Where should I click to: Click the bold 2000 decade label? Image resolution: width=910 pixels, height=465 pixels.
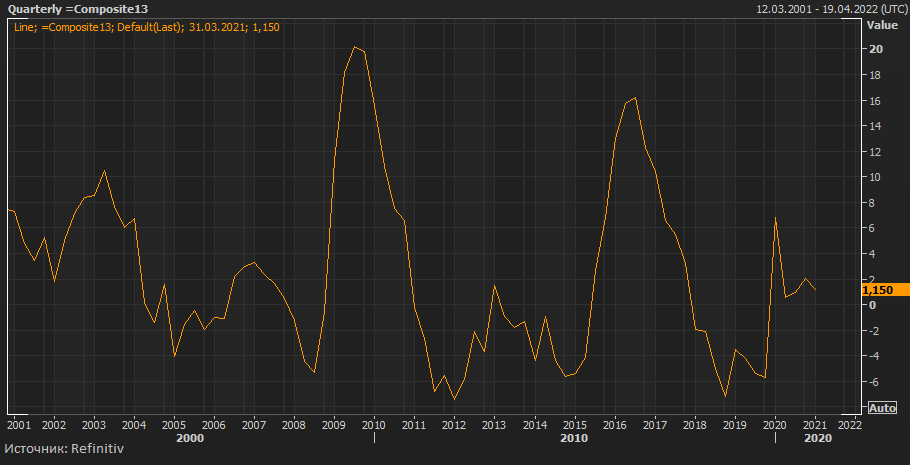point(189,438)
